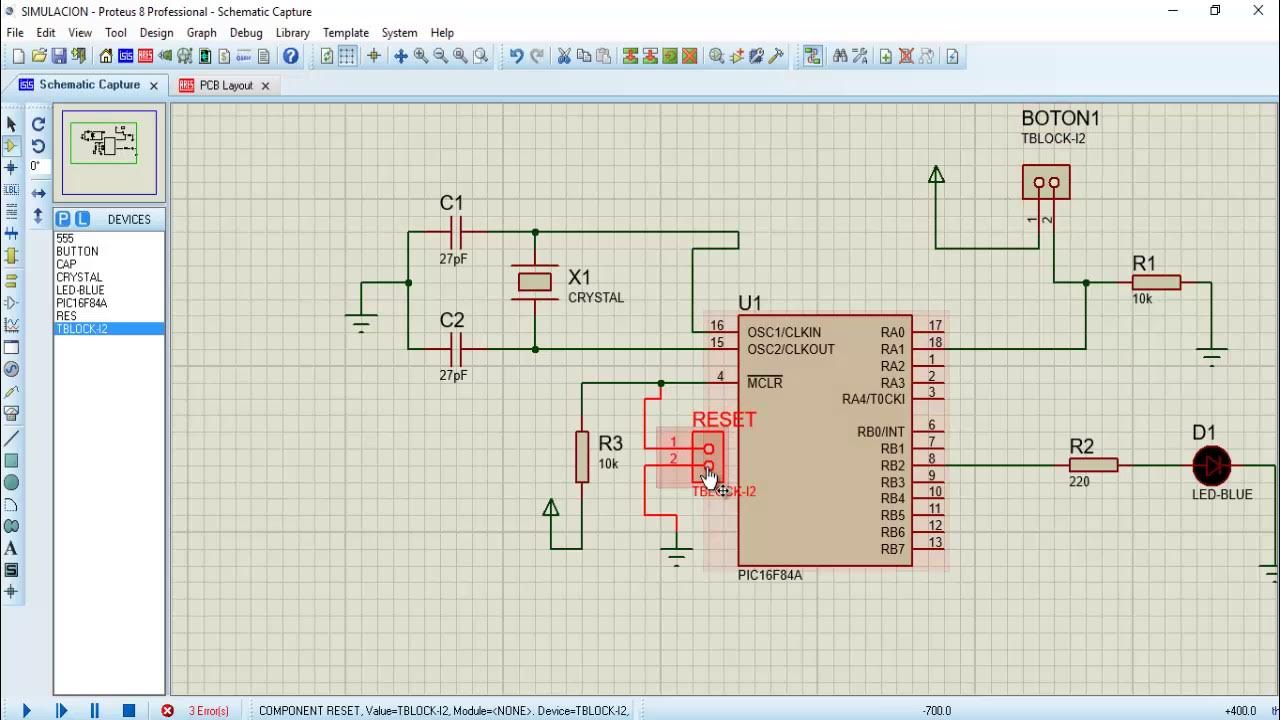Viewport: 1280px width, 720px height.
Task: Step the simulation with the step button
Action: tap(61, 710)
